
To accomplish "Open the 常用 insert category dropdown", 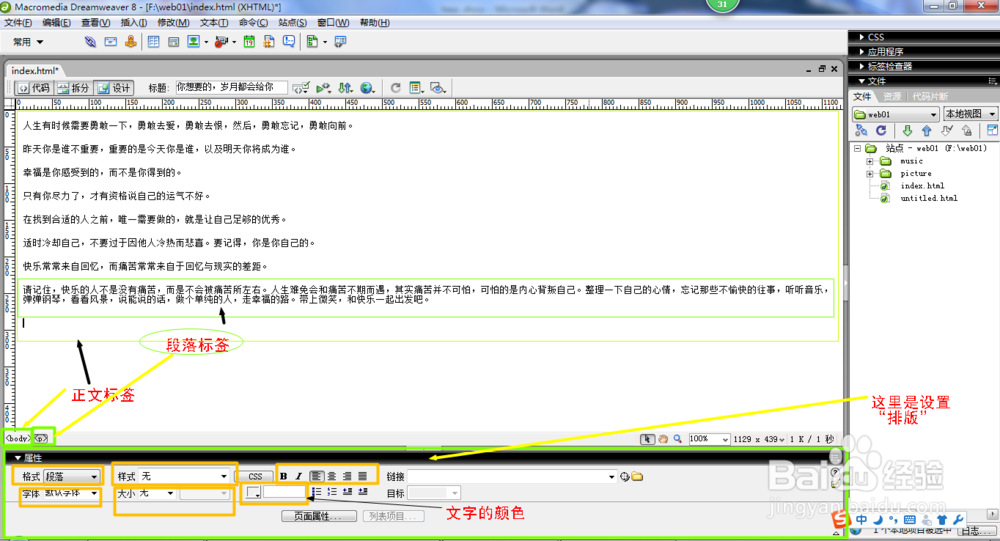I will (x=28, y=42).
